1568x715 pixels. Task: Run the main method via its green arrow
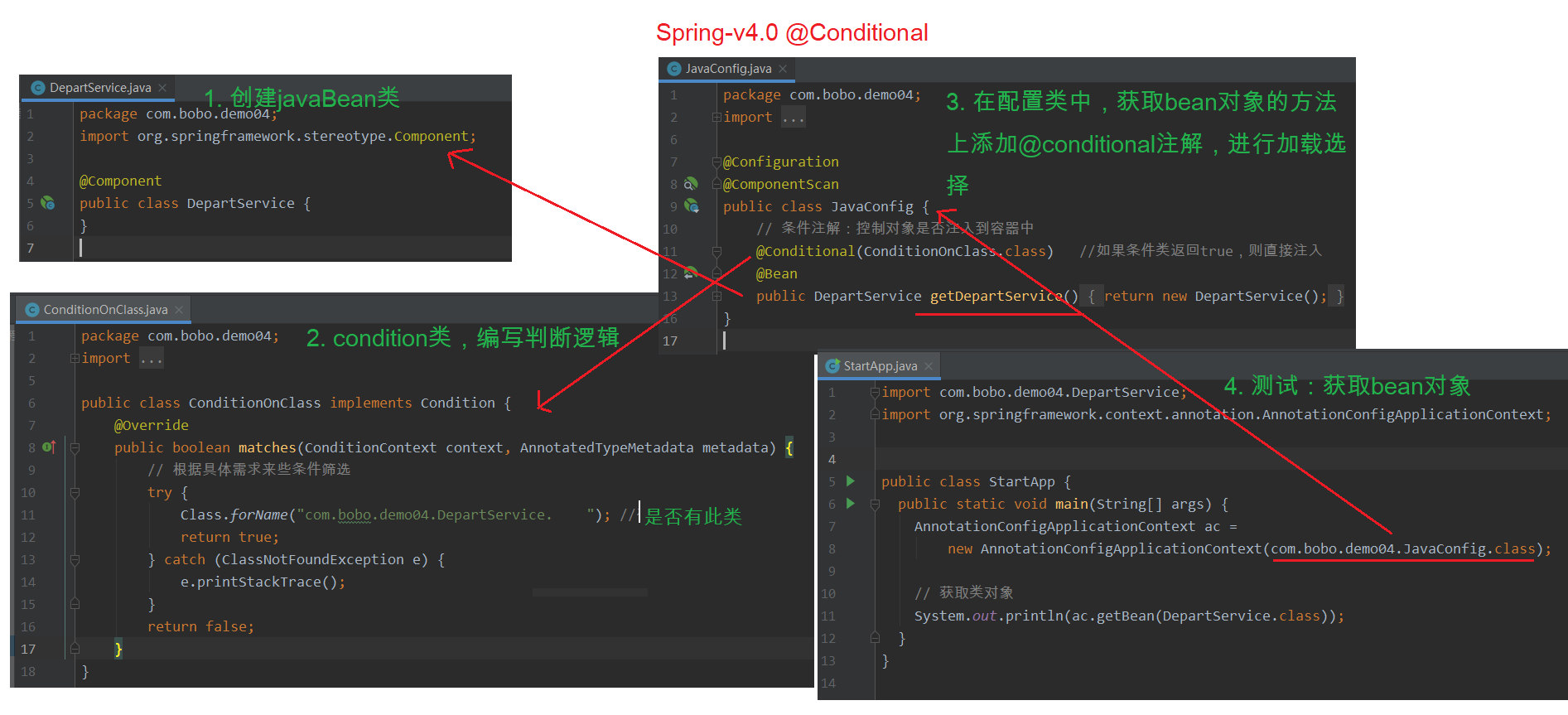pyautogui.click(x=850, y=504)
